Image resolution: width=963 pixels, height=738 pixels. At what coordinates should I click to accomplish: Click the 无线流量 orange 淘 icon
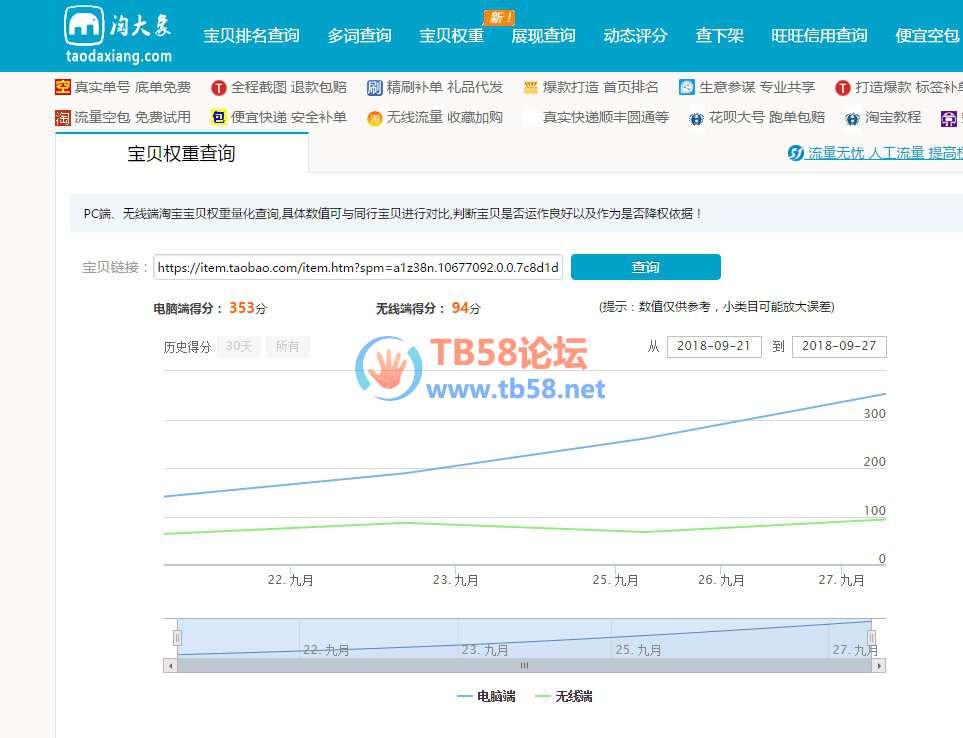click(375, 118)
